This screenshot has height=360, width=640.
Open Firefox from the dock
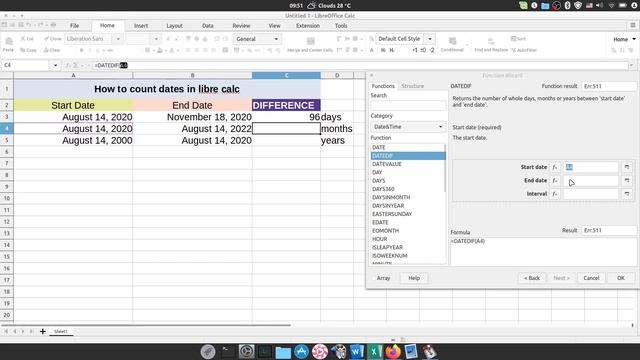pyautogui.click(x=393, y=351)
